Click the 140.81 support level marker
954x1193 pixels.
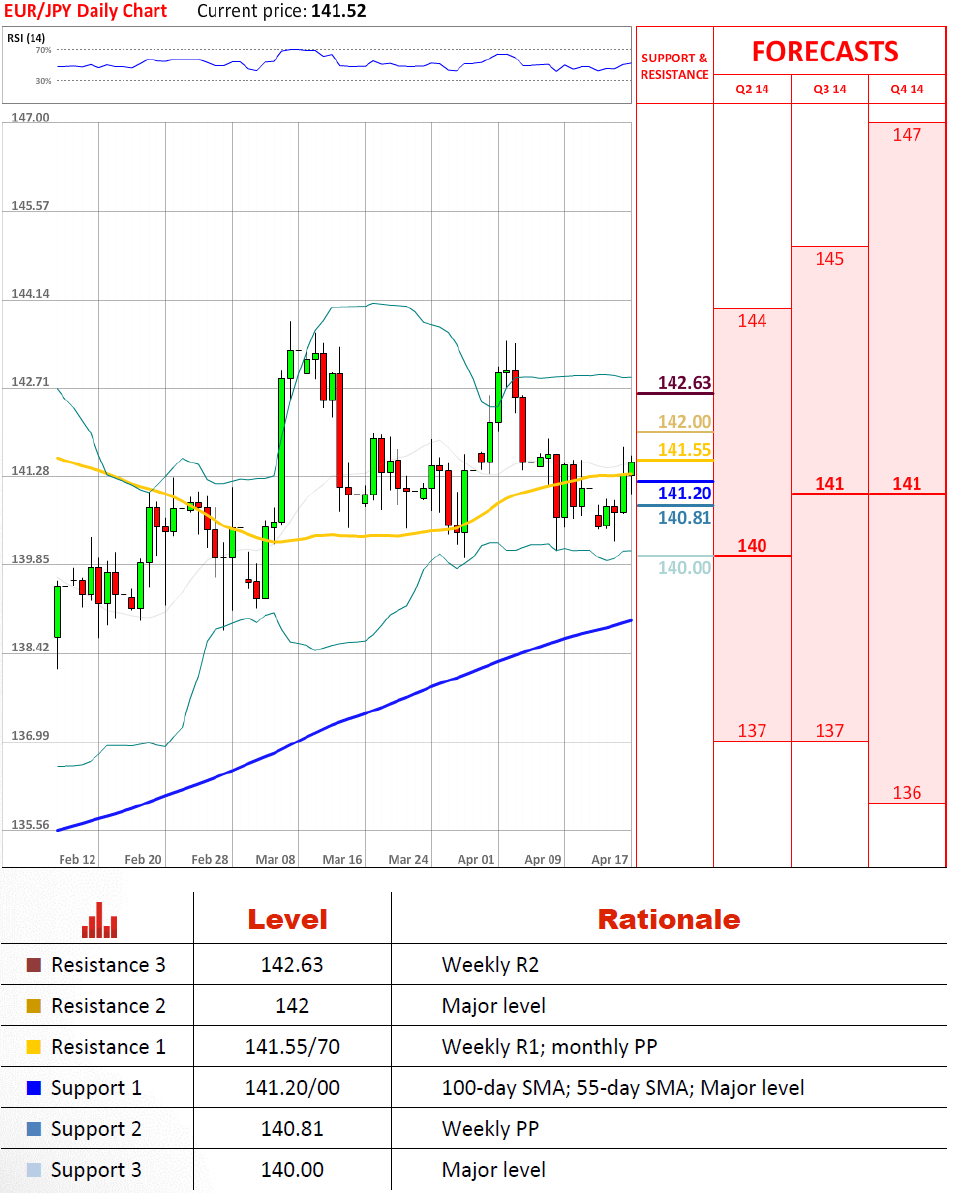click(x=684, y=518)
